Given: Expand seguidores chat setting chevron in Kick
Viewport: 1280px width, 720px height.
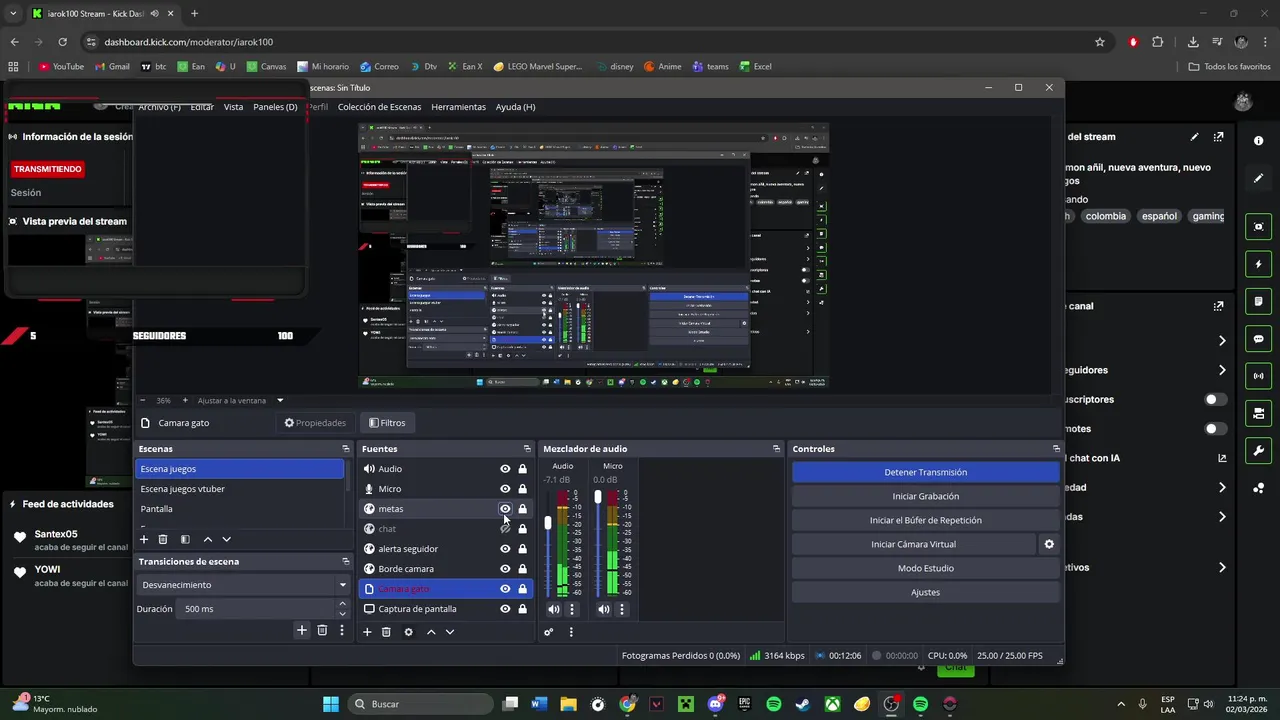Looking at the screenshot, I should pos(1222,370).
